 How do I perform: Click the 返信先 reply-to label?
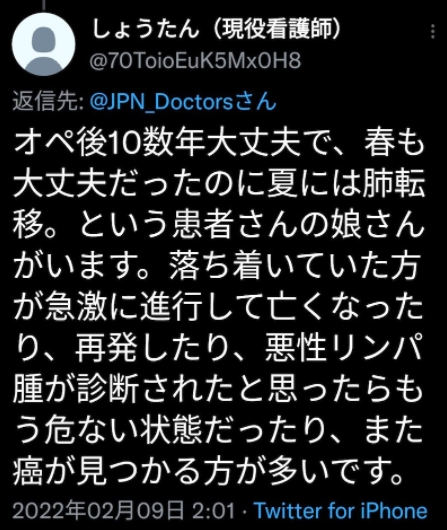tap(48, 102)
